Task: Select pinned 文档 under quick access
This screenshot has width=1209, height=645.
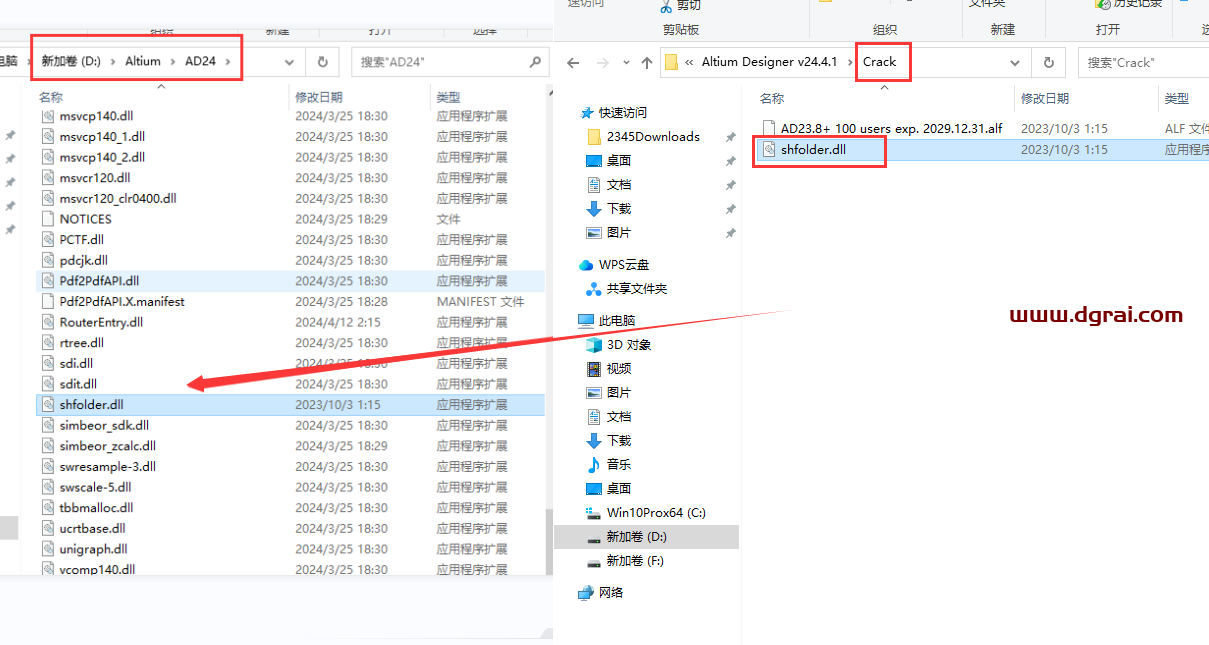Action: click(x=619, y=184)
